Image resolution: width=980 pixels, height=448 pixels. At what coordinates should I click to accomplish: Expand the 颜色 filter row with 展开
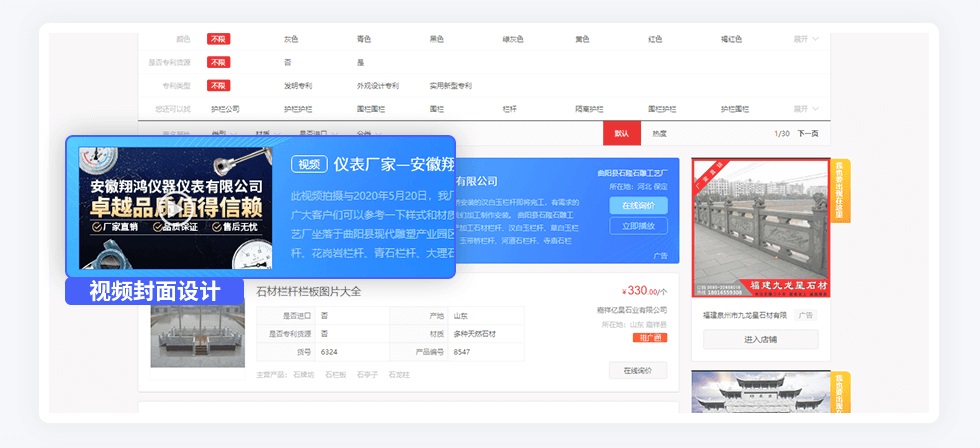(x=806, y=39)
